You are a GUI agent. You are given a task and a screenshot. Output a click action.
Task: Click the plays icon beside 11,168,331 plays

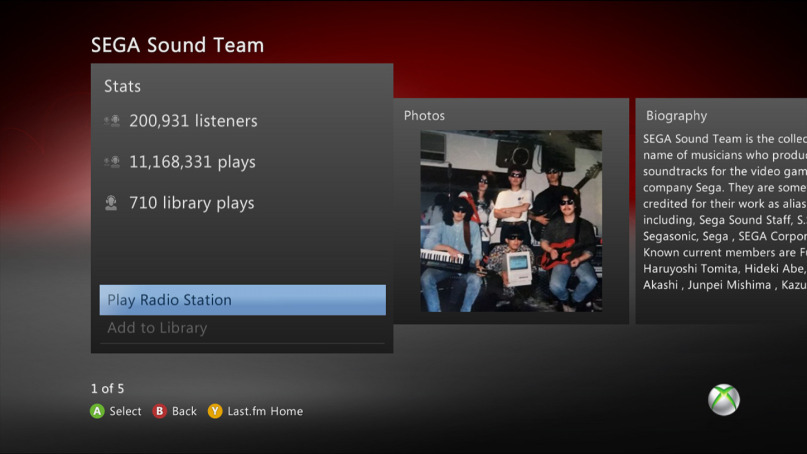[112, 162]
